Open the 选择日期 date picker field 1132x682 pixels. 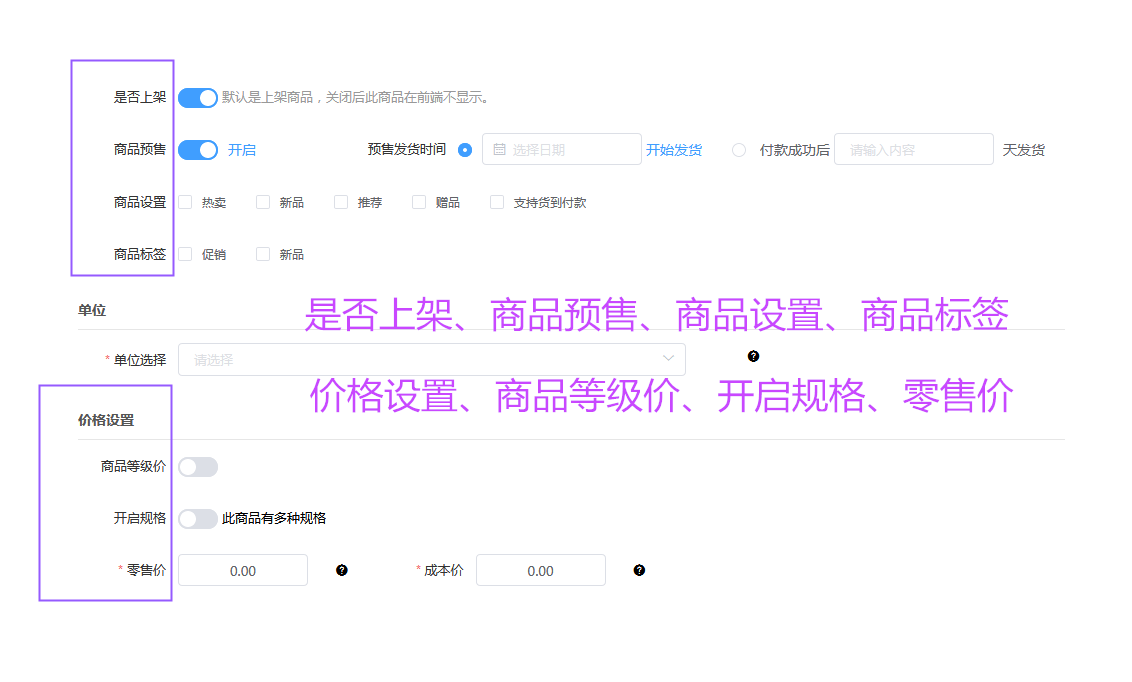tap(562, 149)
